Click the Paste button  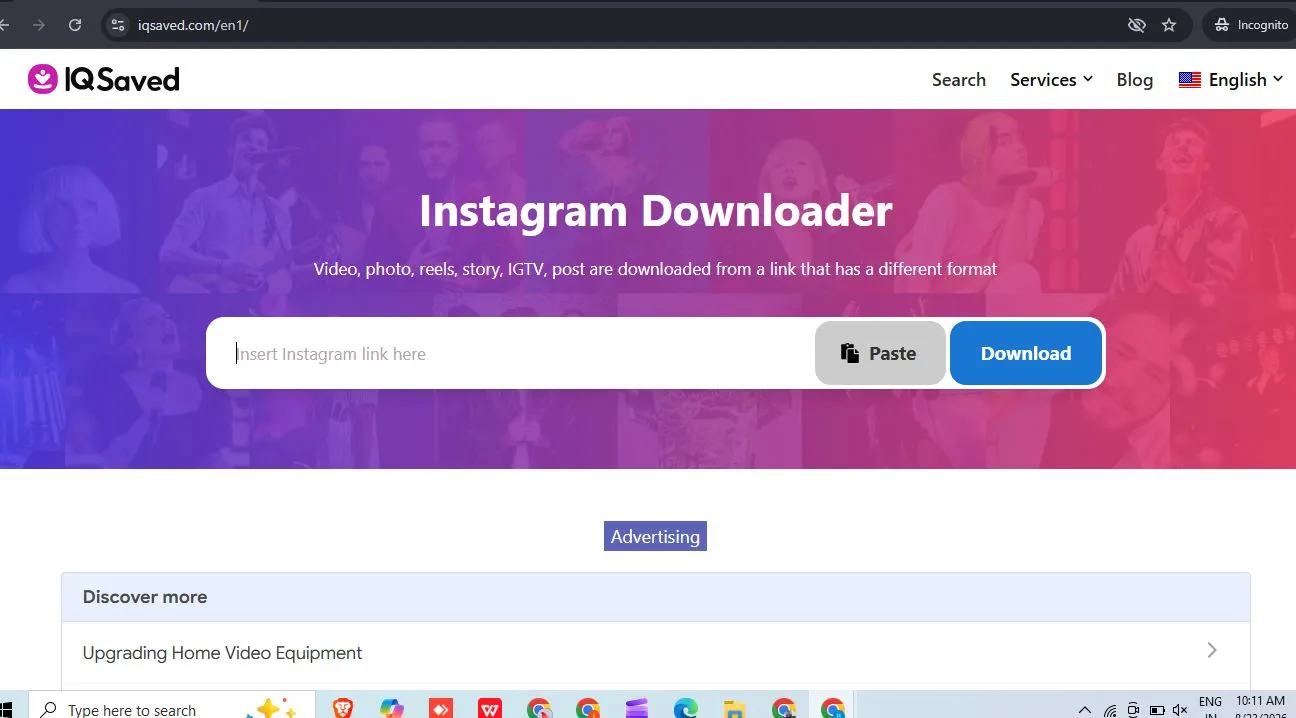point(880,353)
